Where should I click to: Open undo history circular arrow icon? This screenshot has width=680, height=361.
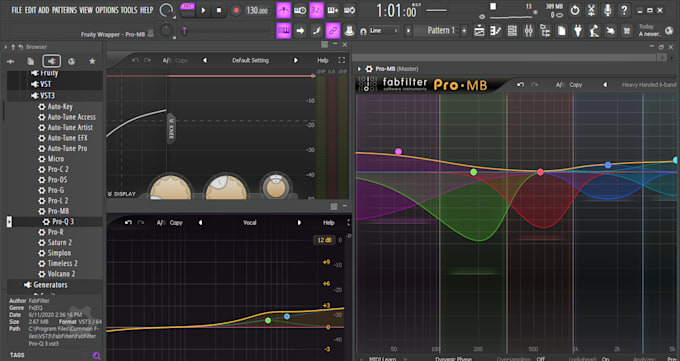(575, 10)
